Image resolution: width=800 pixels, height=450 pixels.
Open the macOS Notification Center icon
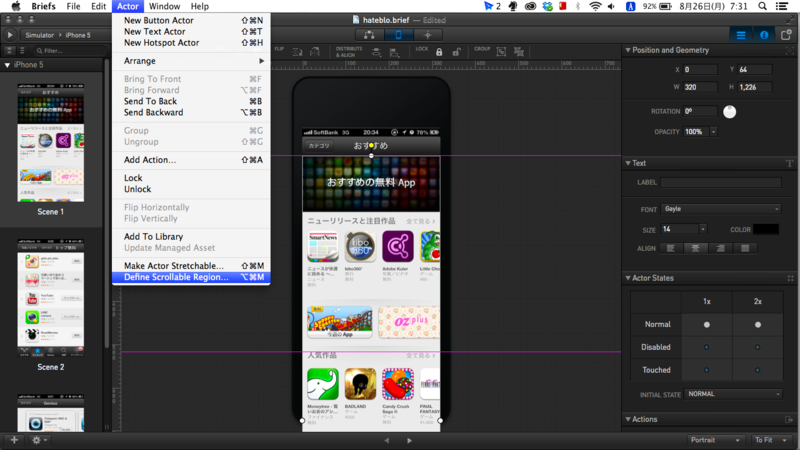pyautogui.click(x=782, y=6)
